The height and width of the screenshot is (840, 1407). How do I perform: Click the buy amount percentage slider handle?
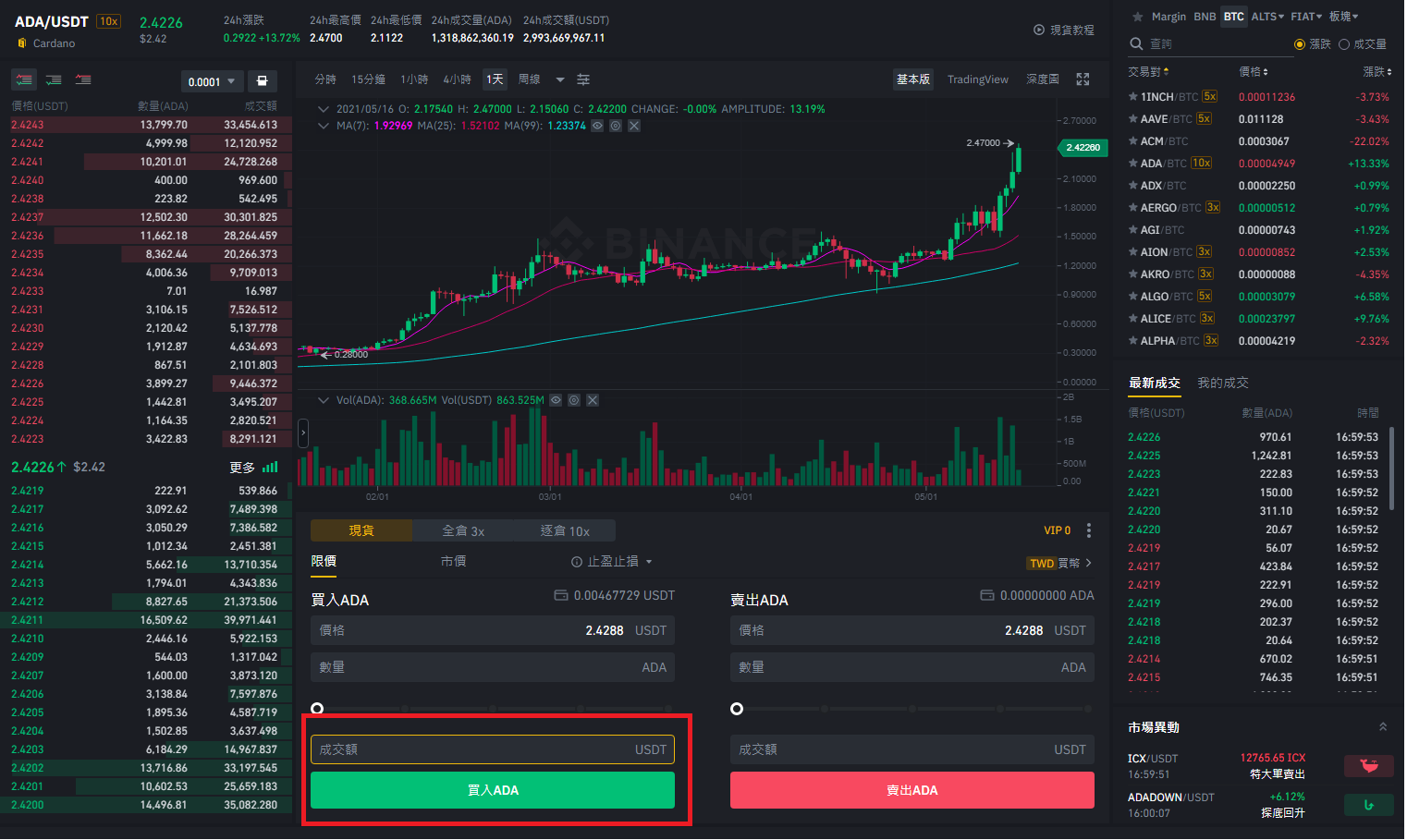(317, 709)
